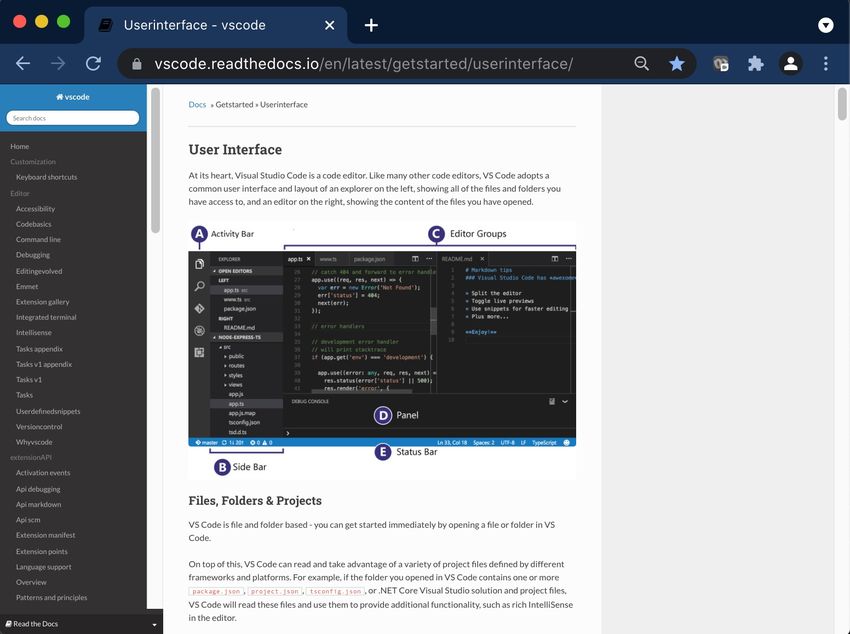Click the sidebar vertical scrollbar
The height and width of the screenshot is (634, 850).
[x=155, y=161]
